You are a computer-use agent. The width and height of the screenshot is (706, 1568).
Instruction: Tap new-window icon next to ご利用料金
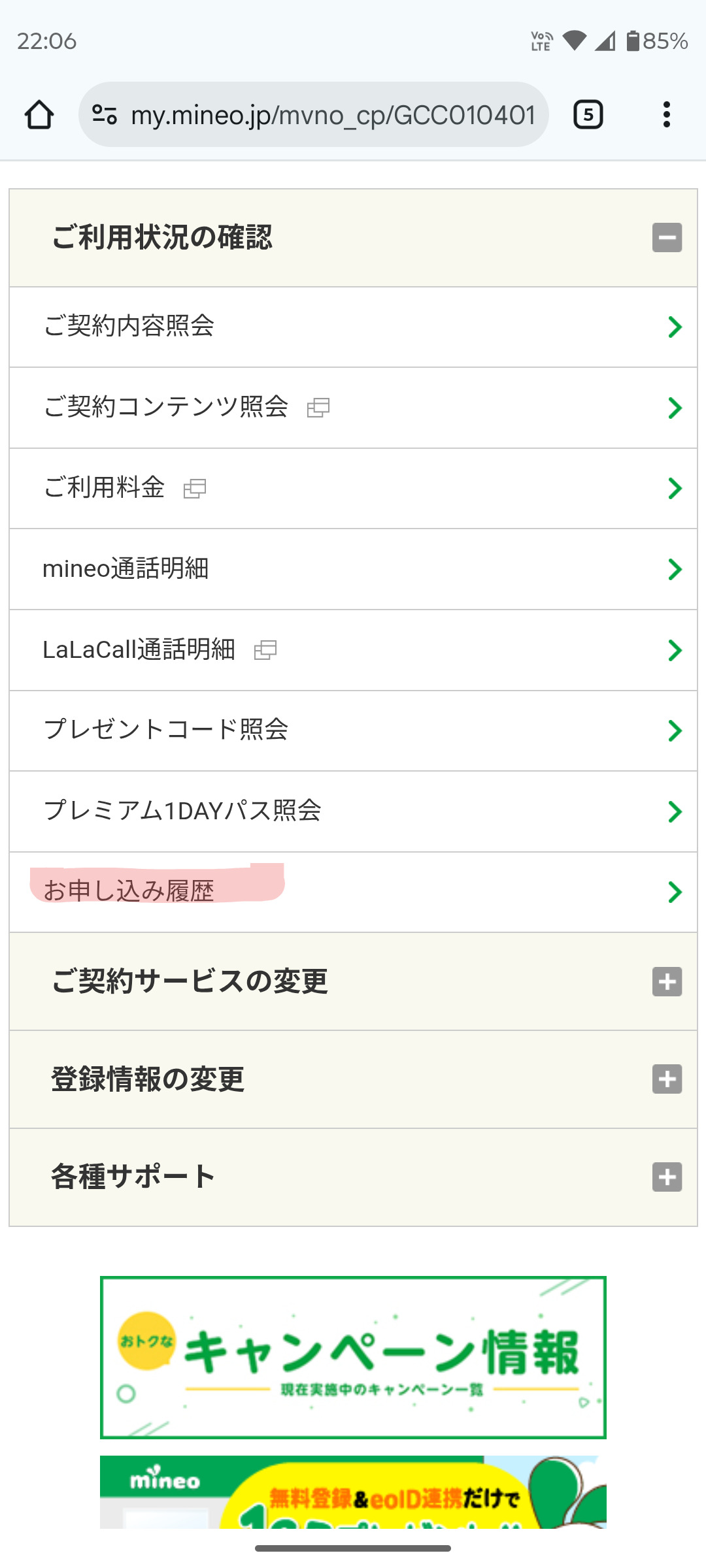(195, 489)
